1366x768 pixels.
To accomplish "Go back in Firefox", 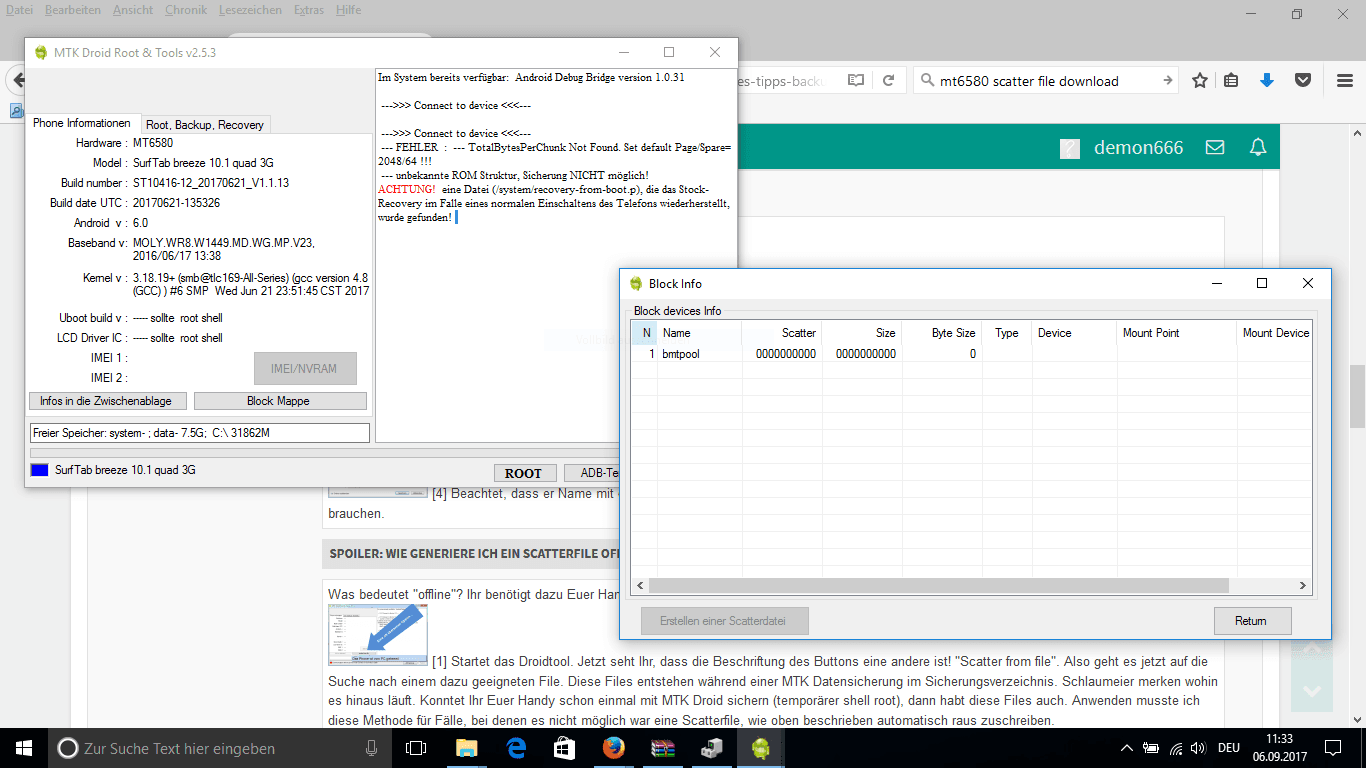I will [x=15, y=79].
